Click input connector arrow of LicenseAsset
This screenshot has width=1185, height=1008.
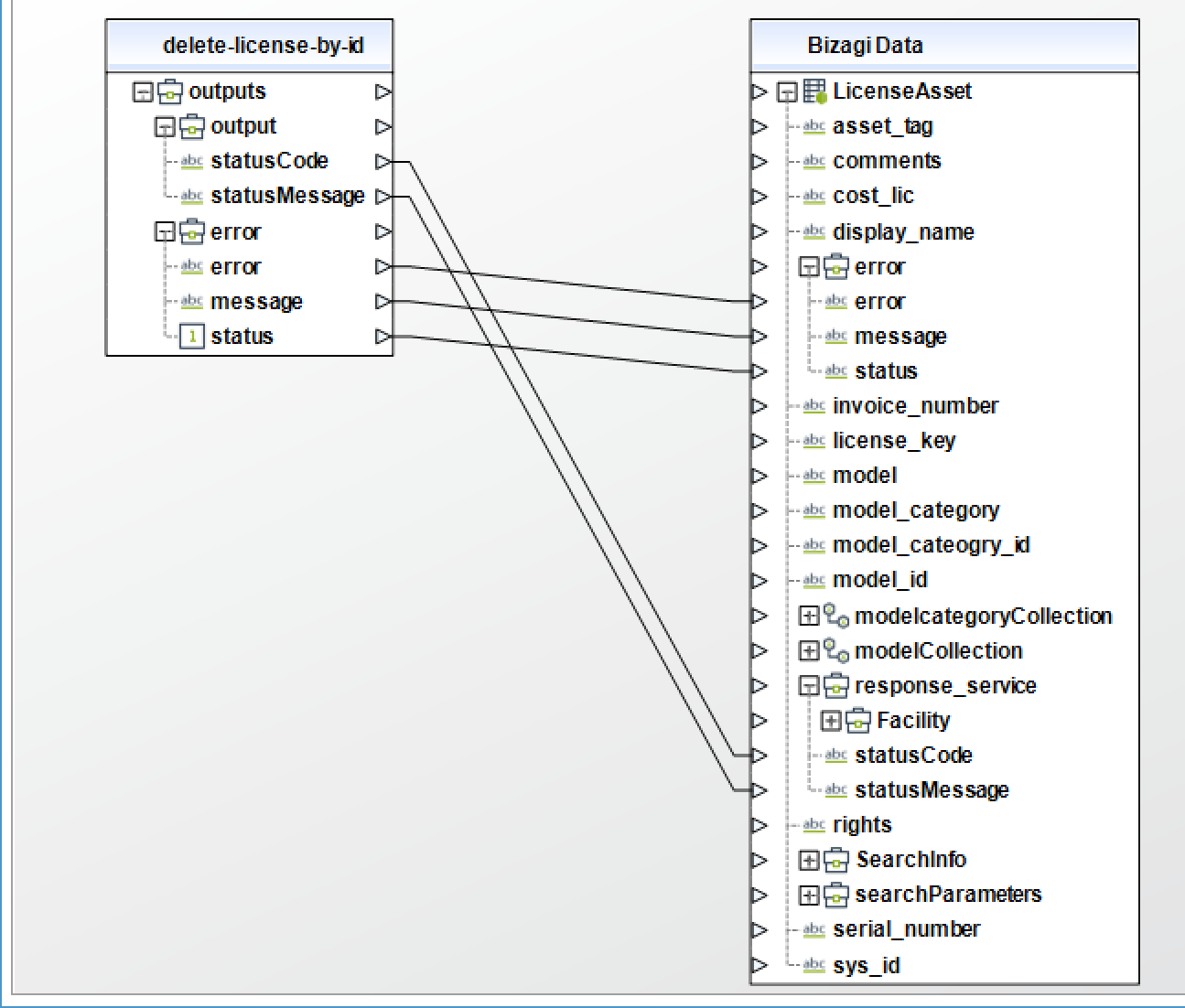point(759,91)
